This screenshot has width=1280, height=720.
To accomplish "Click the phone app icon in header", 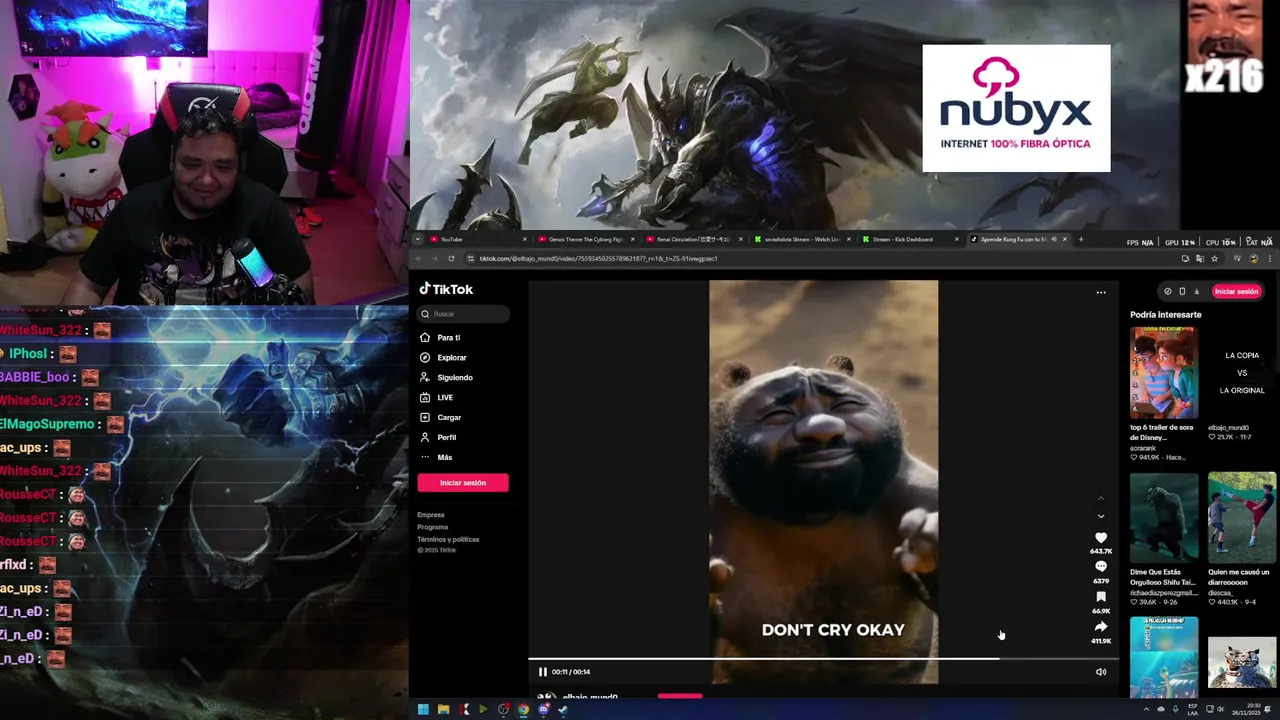I will click(x=1182, y=292).
